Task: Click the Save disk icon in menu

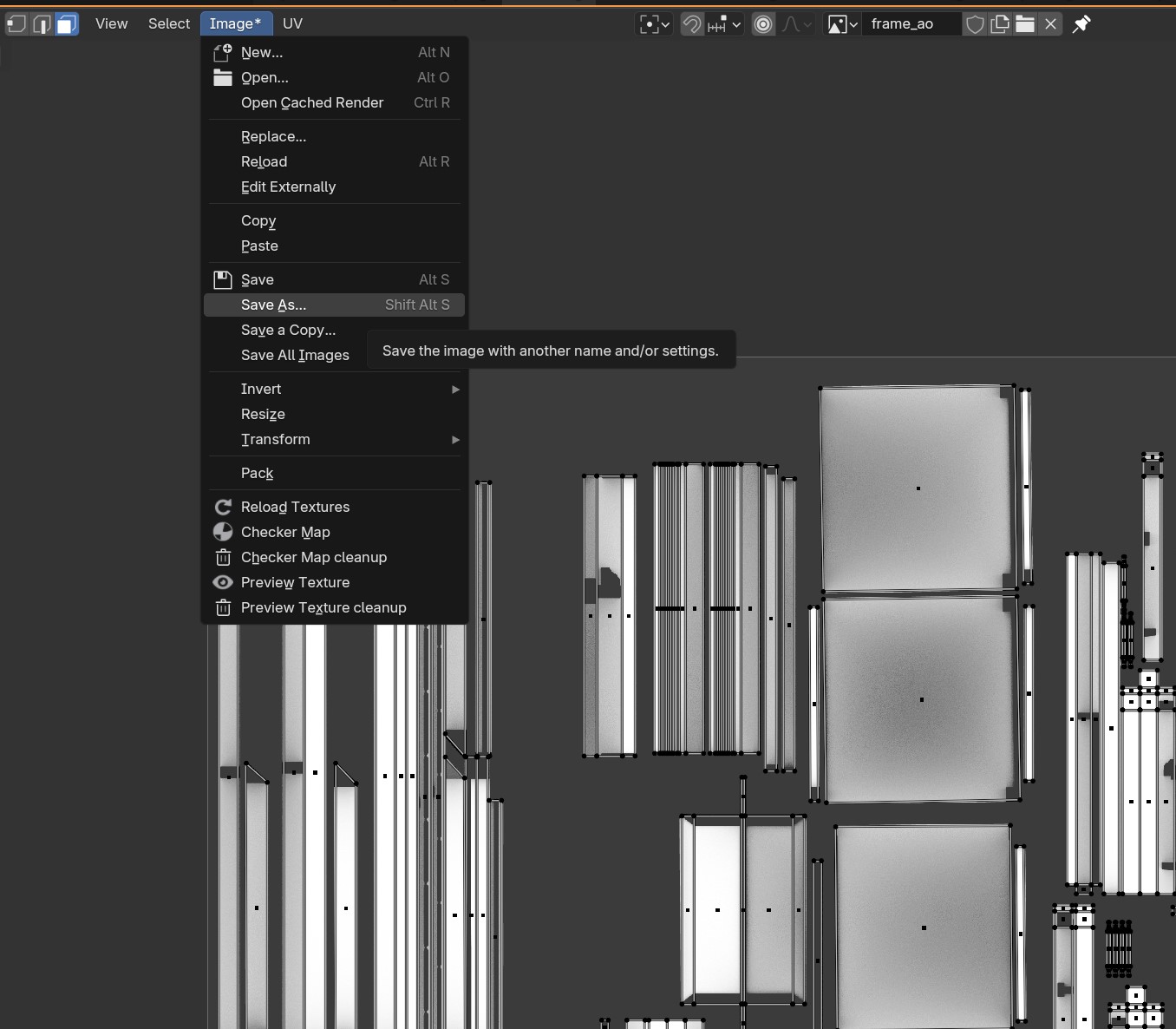Action: point(223,279)
